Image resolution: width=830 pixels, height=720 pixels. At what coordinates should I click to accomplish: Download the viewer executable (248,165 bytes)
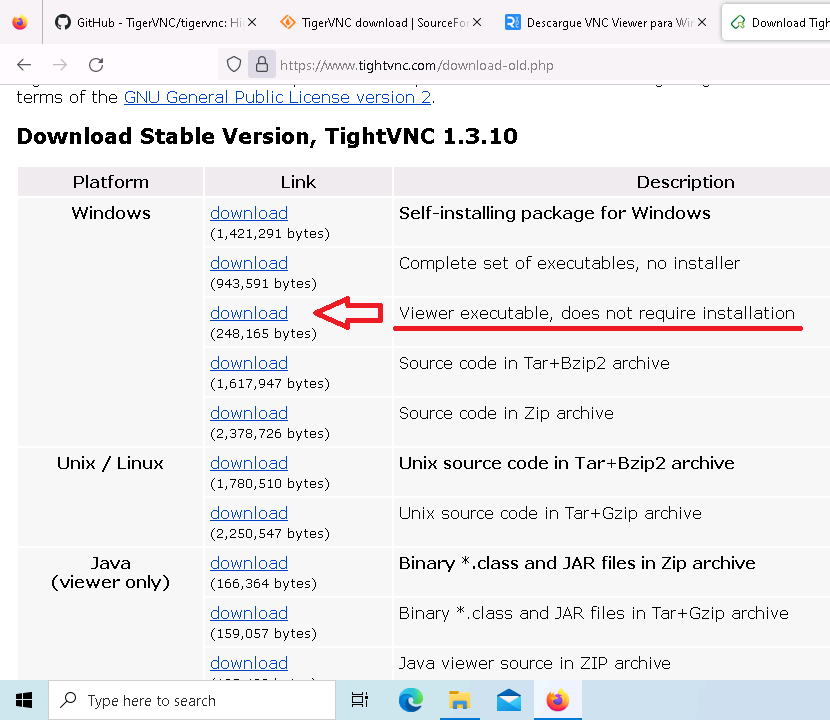point(249,313)
